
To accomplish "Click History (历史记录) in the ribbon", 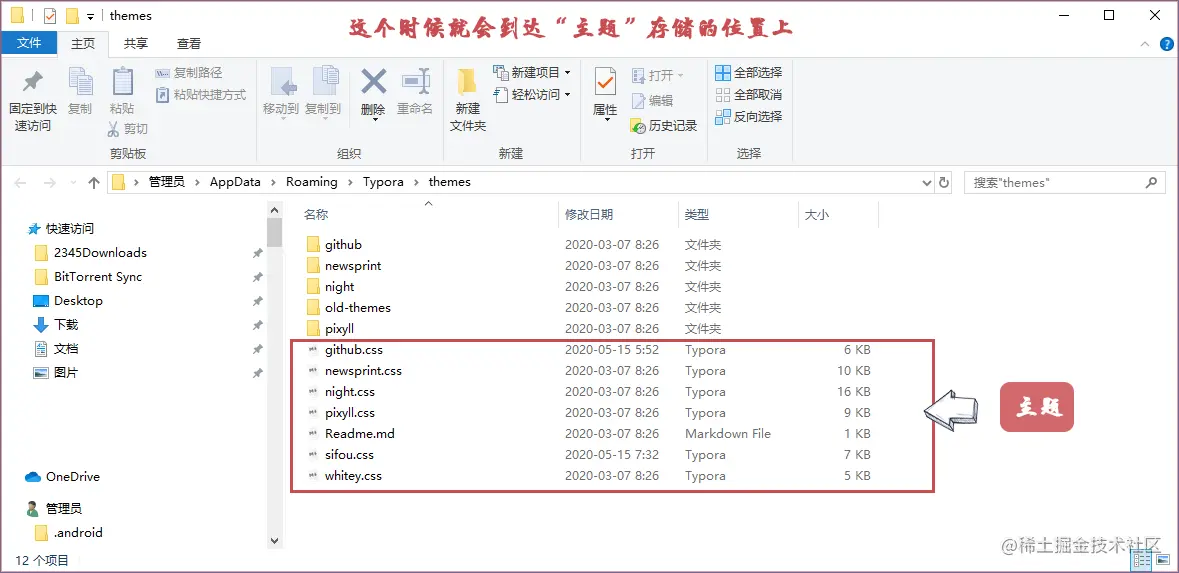I will [664, 126].
